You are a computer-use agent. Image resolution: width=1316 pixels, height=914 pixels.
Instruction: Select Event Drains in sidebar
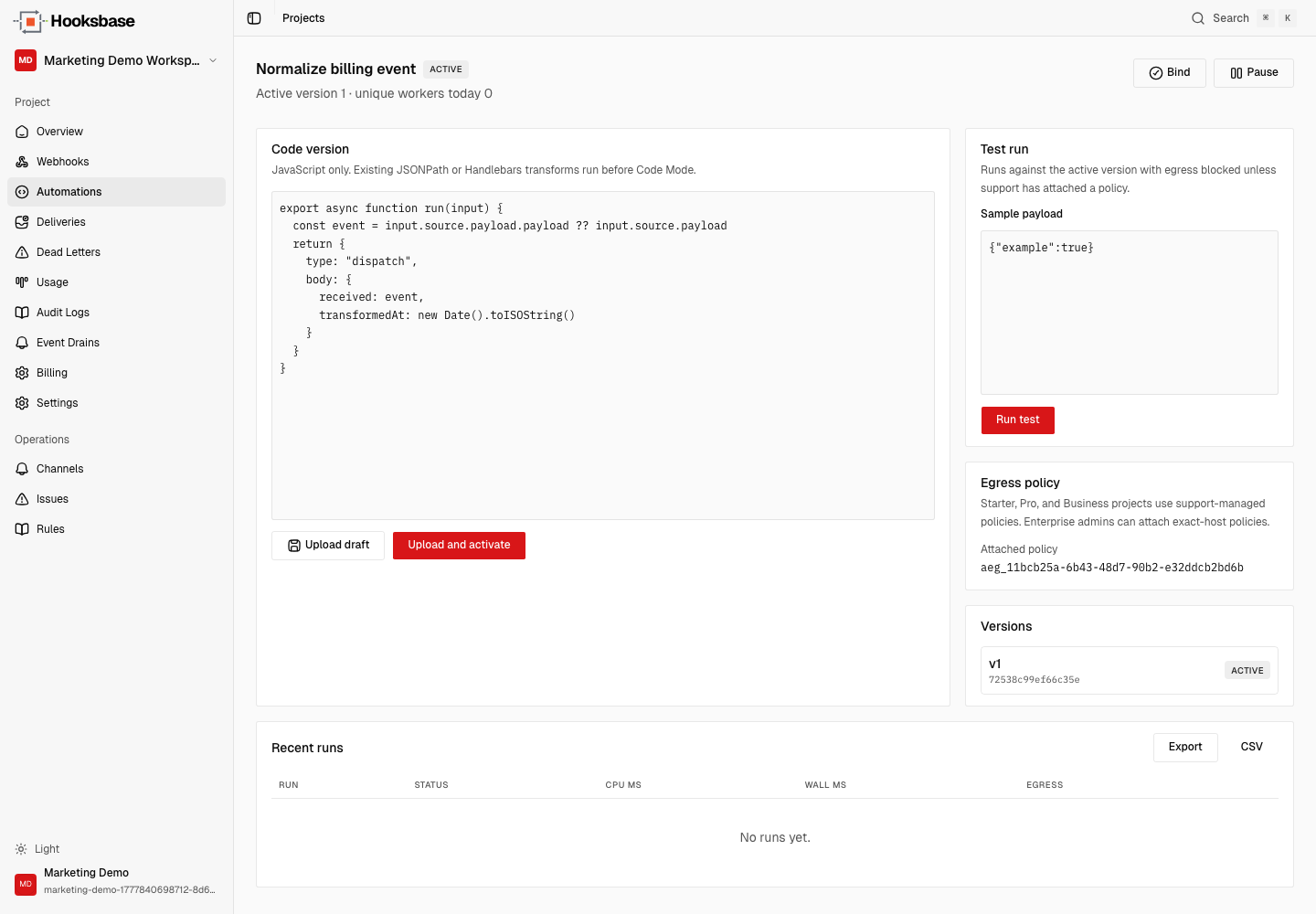(116, 343)
